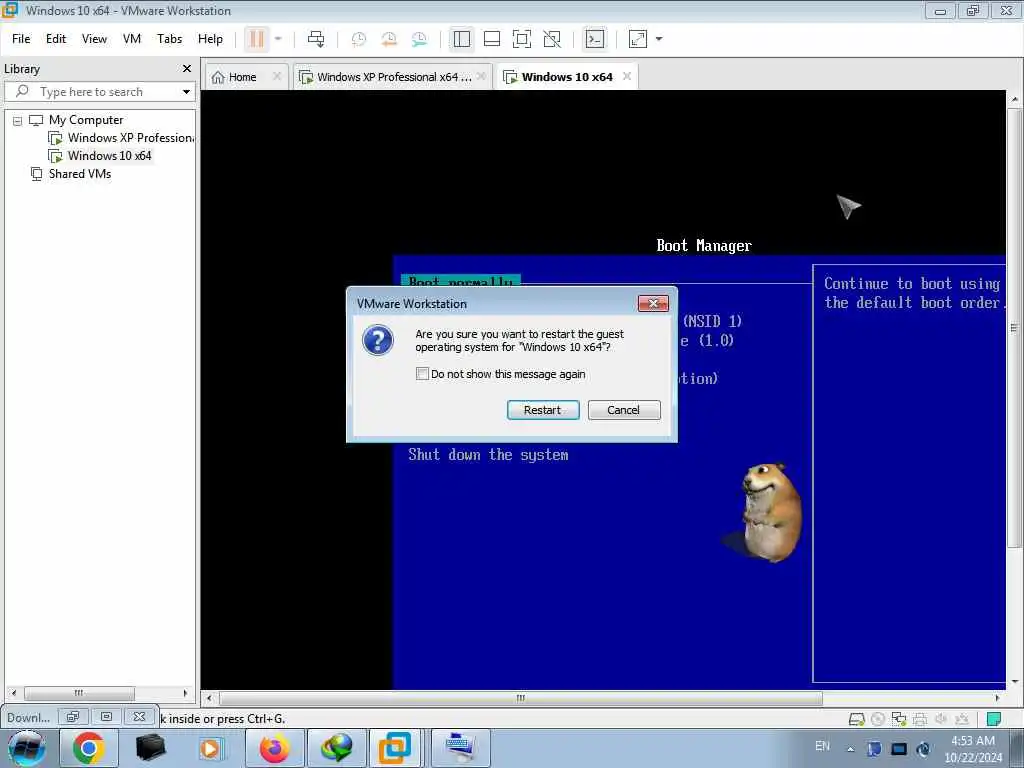Screen dimensions: 1024x768
Task: Open the media player taskbar icon
Action: pos(212,748)
